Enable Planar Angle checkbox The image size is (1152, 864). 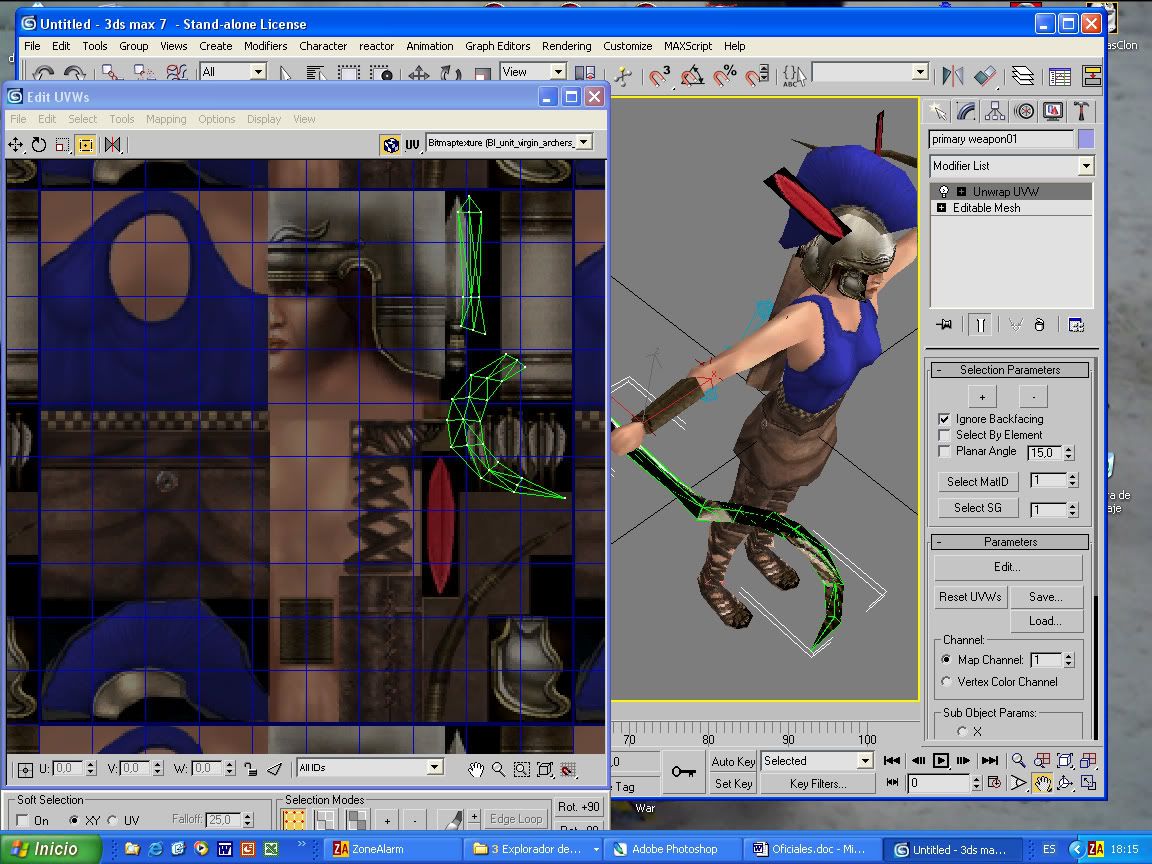click(945, 451)
